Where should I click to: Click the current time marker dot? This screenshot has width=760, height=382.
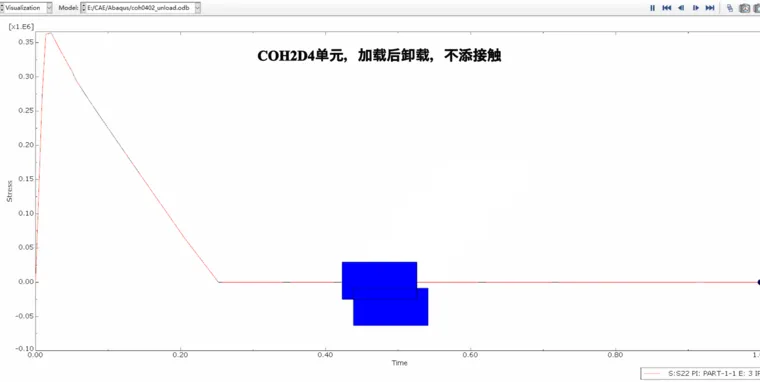758,282
